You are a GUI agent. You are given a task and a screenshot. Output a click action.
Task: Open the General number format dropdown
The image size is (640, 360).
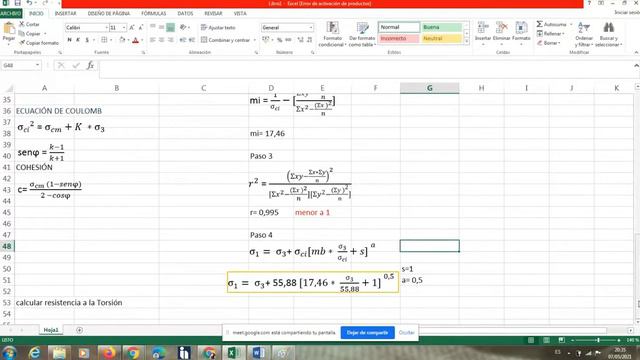click(311, 27)
